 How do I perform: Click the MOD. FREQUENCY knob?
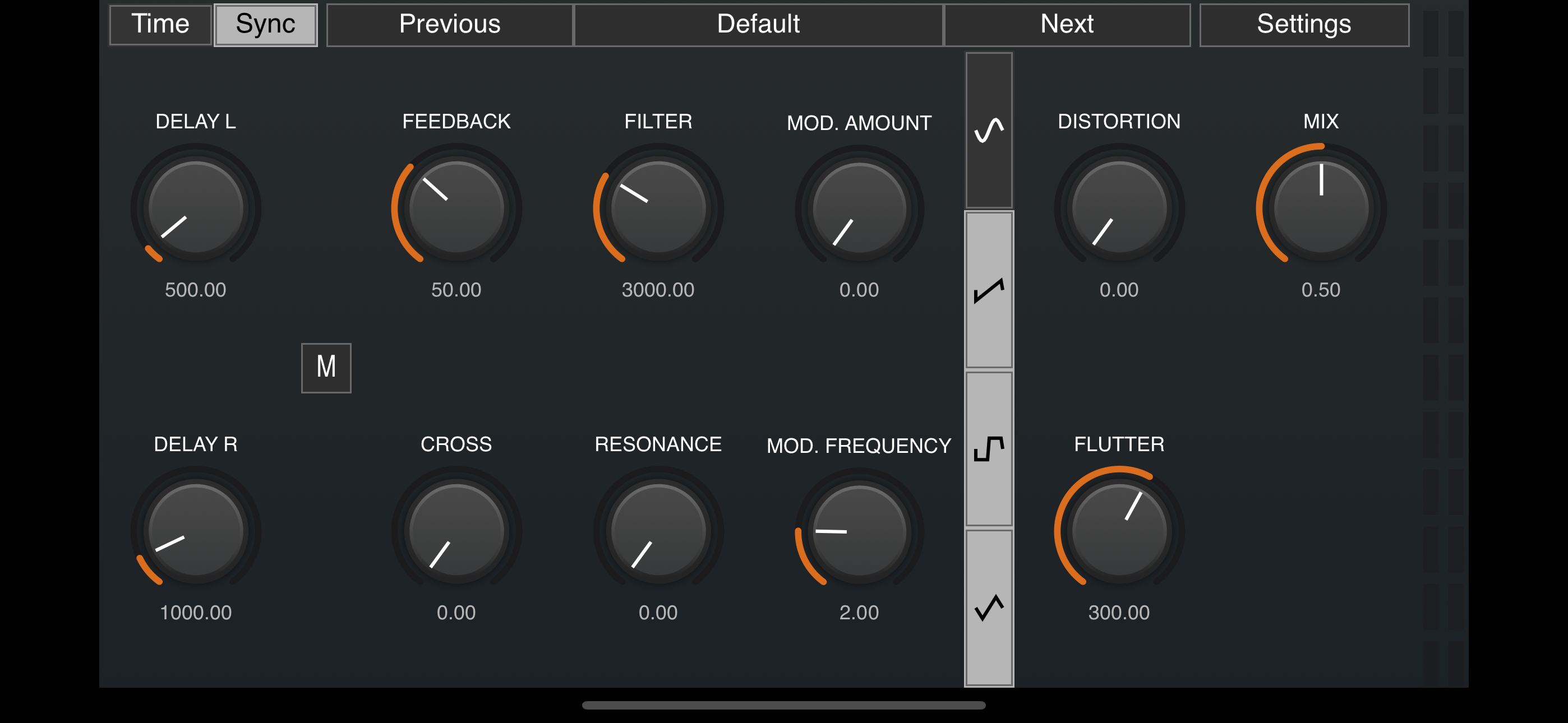click(860, 531)
